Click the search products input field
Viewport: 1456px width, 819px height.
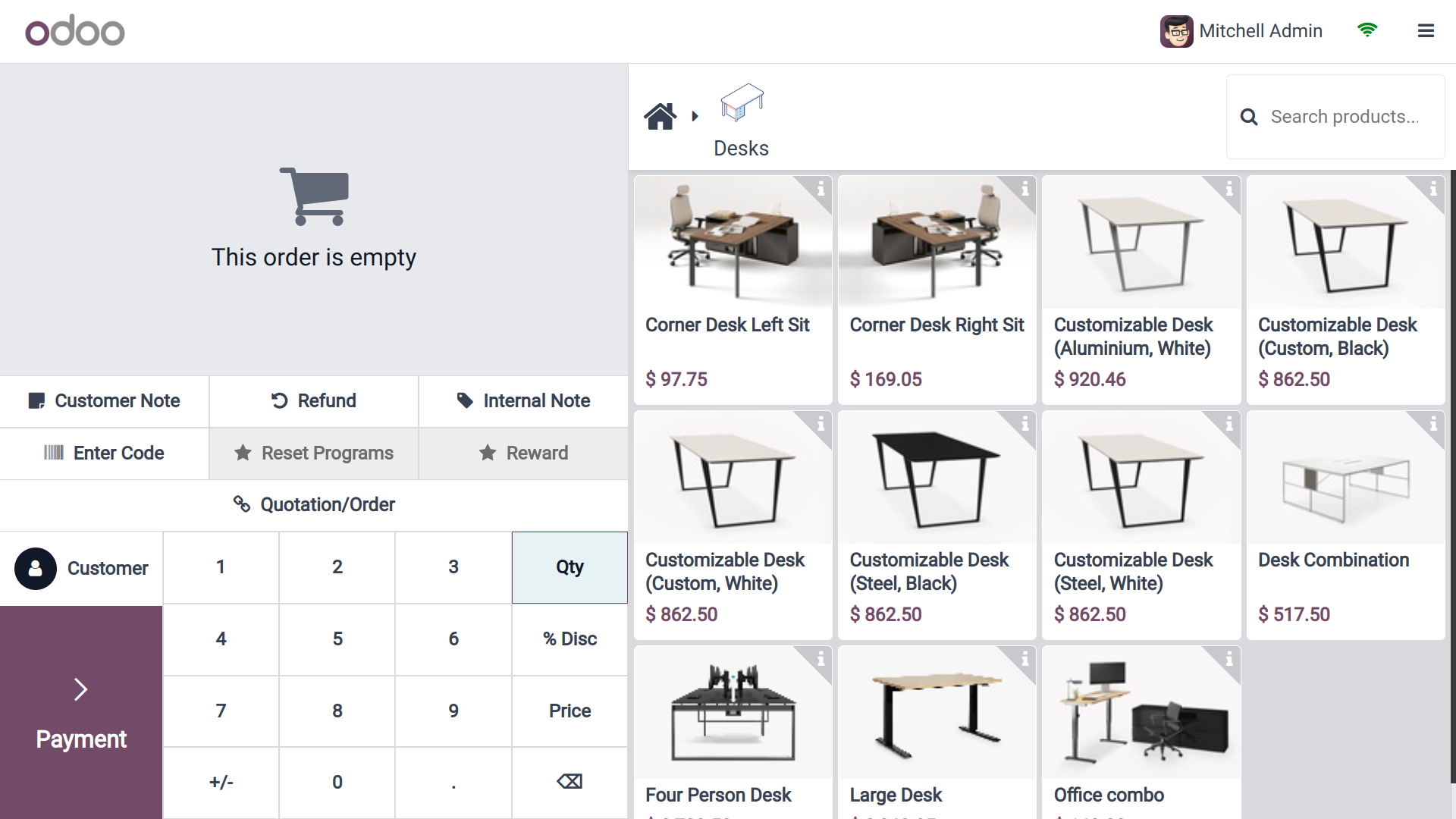click(x=1350, y=117)
